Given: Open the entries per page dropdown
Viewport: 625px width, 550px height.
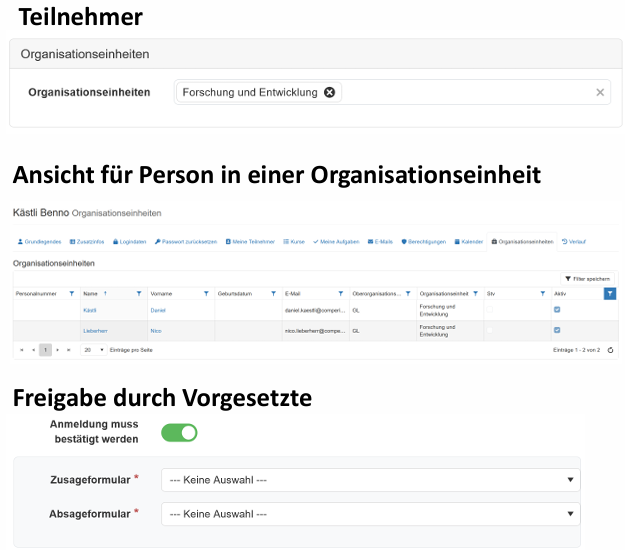Looking at the screenshot, I should coord(94,350).
